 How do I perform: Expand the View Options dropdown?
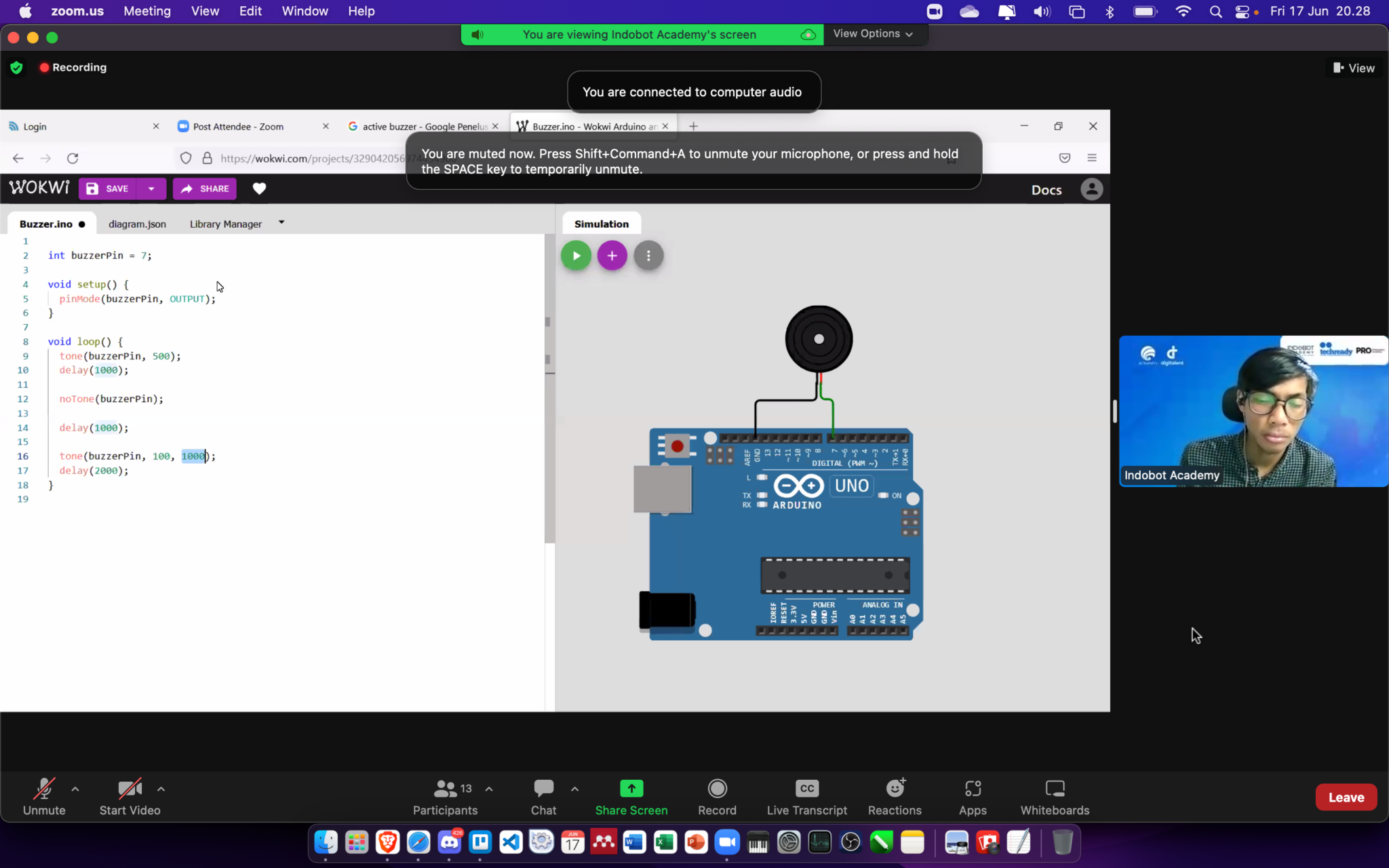tap(873, 34)
